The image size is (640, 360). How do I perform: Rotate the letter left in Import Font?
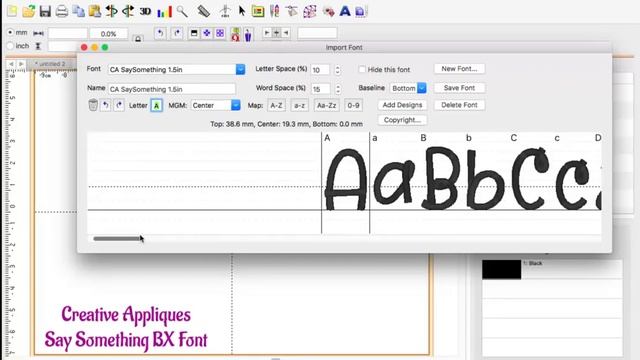coord(106,105)
